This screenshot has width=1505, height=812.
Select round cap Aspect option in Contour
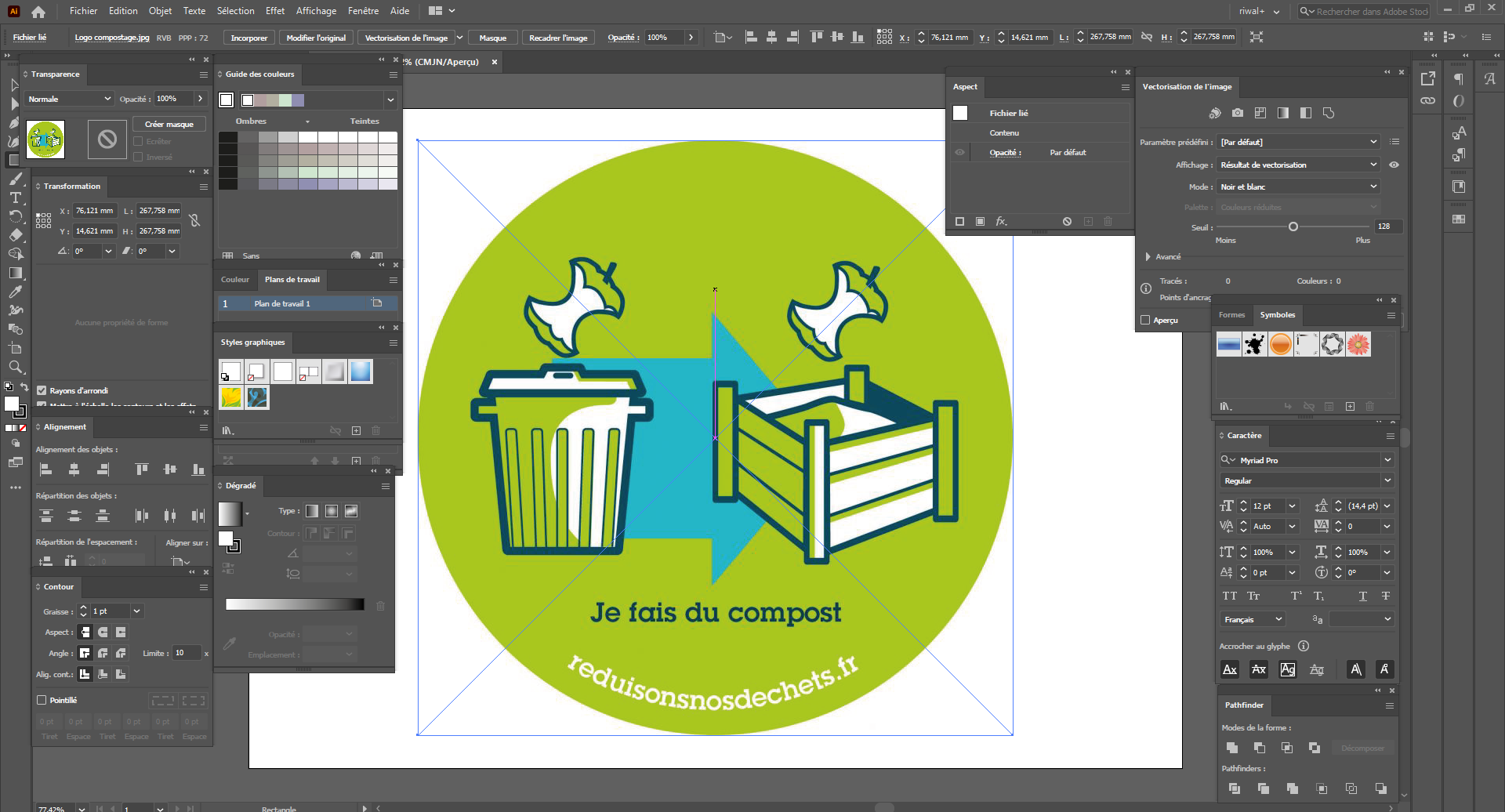click(103, 632)
